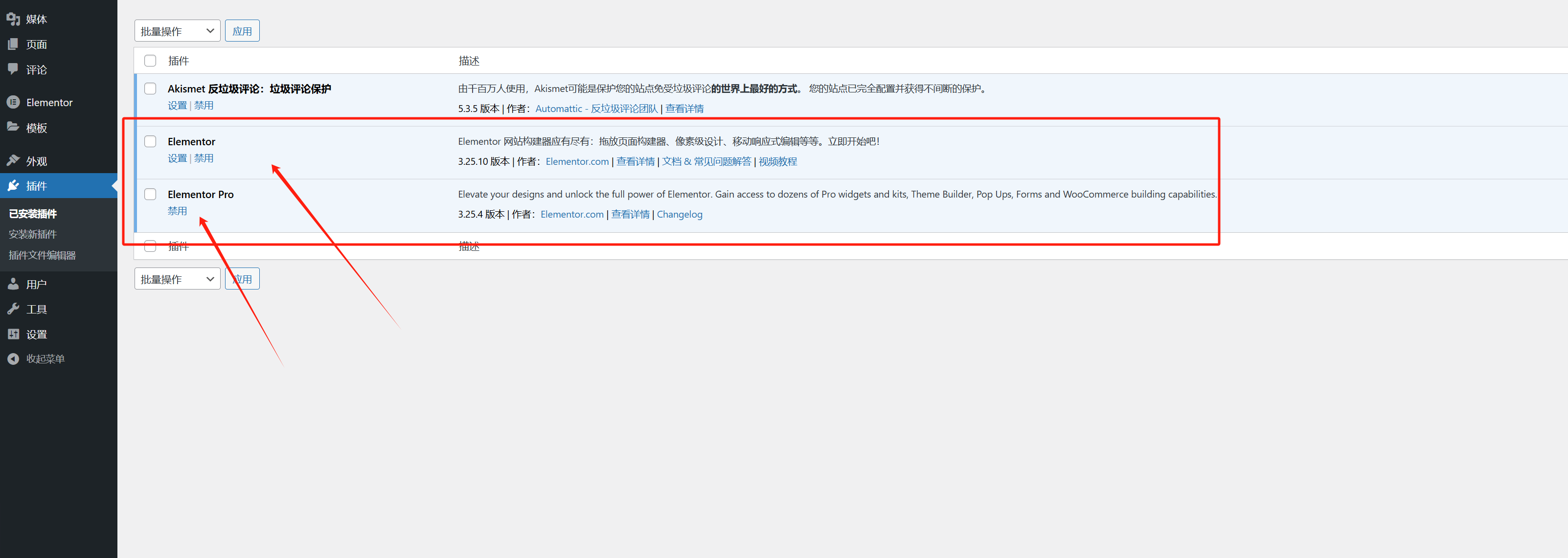Open Elementor video tutorials (视频教程) link
This screenshot has width=1568, height=558.
click(777, 161)
